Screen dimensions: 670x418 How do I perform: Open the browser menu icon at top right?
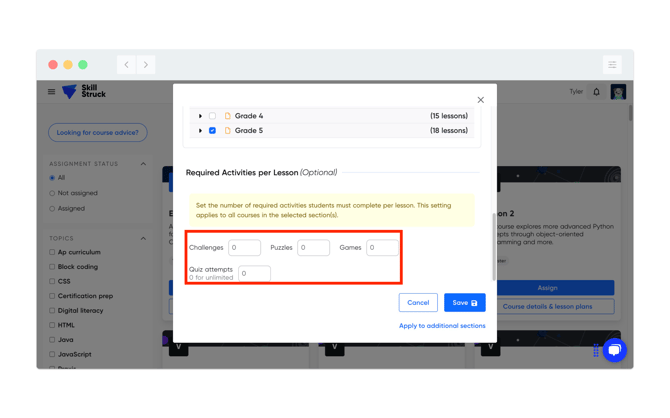pyautogui.click(x=612, y=65)
